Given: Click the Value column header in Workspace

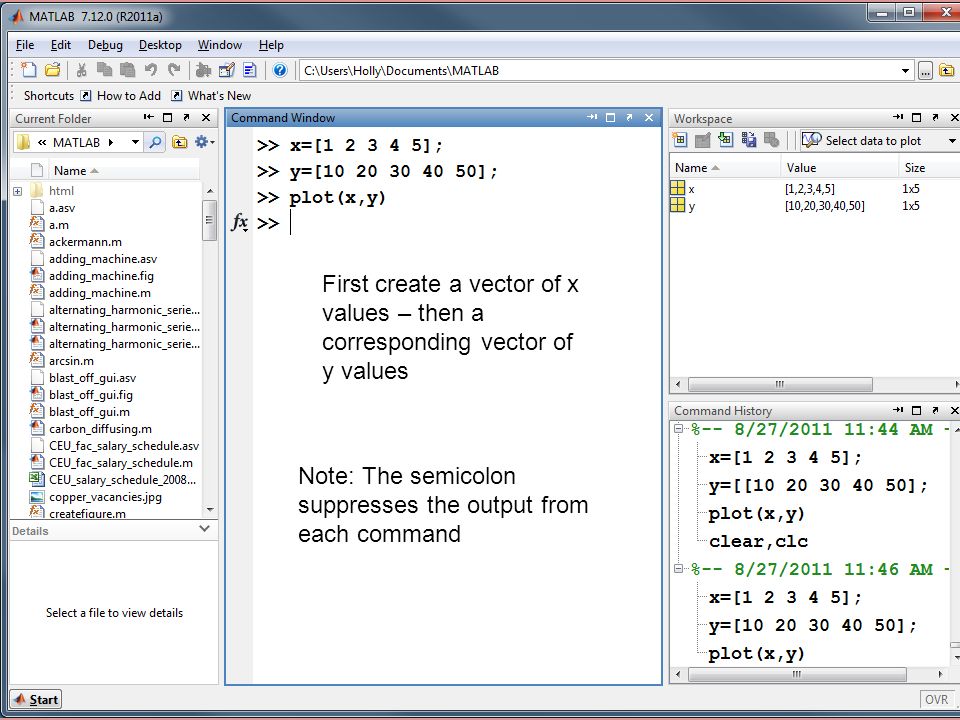Looking at the screenshot, I should 839,168.
